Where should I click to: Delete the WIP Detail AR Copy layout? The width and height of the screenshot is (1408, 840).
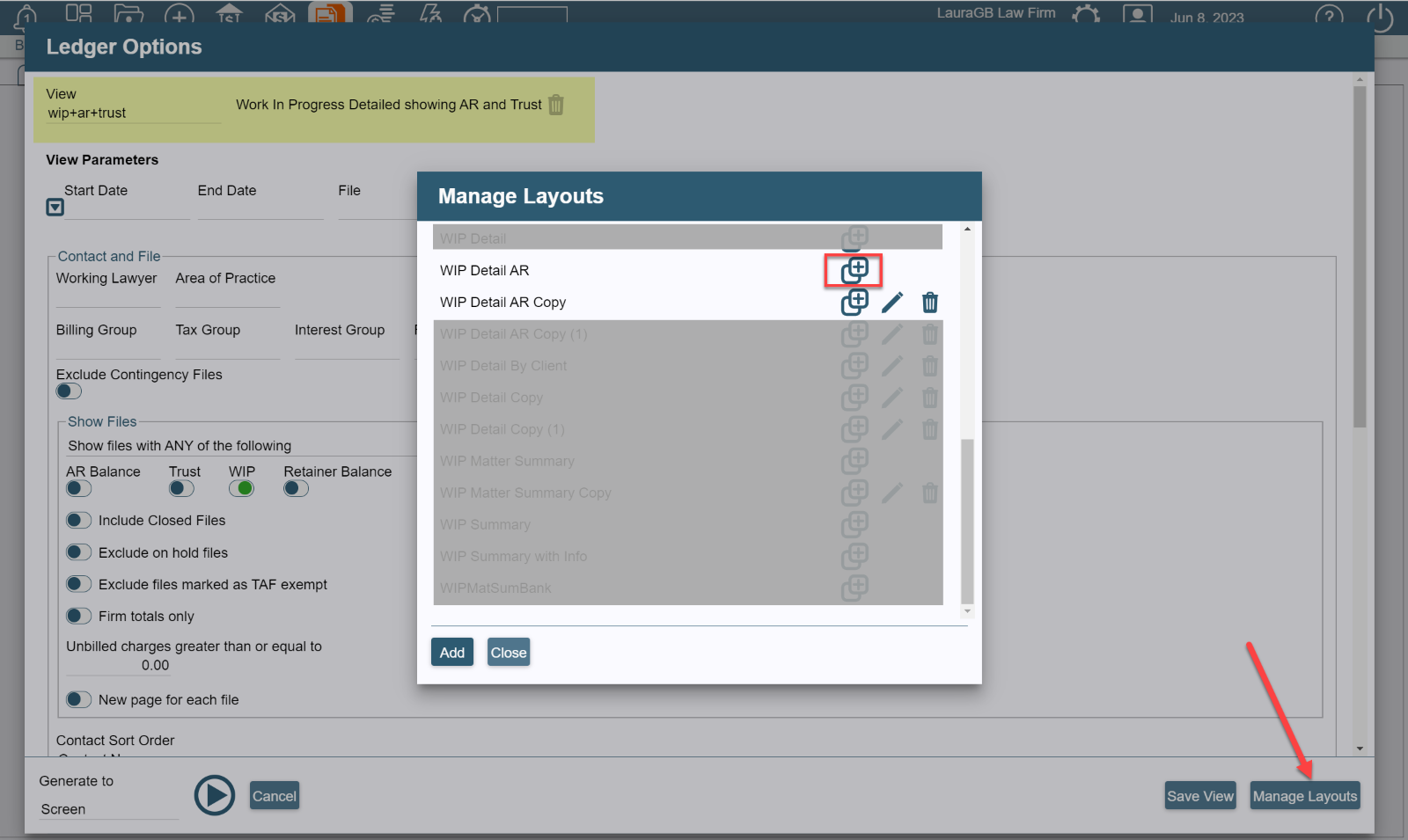[x=930, y=302]
